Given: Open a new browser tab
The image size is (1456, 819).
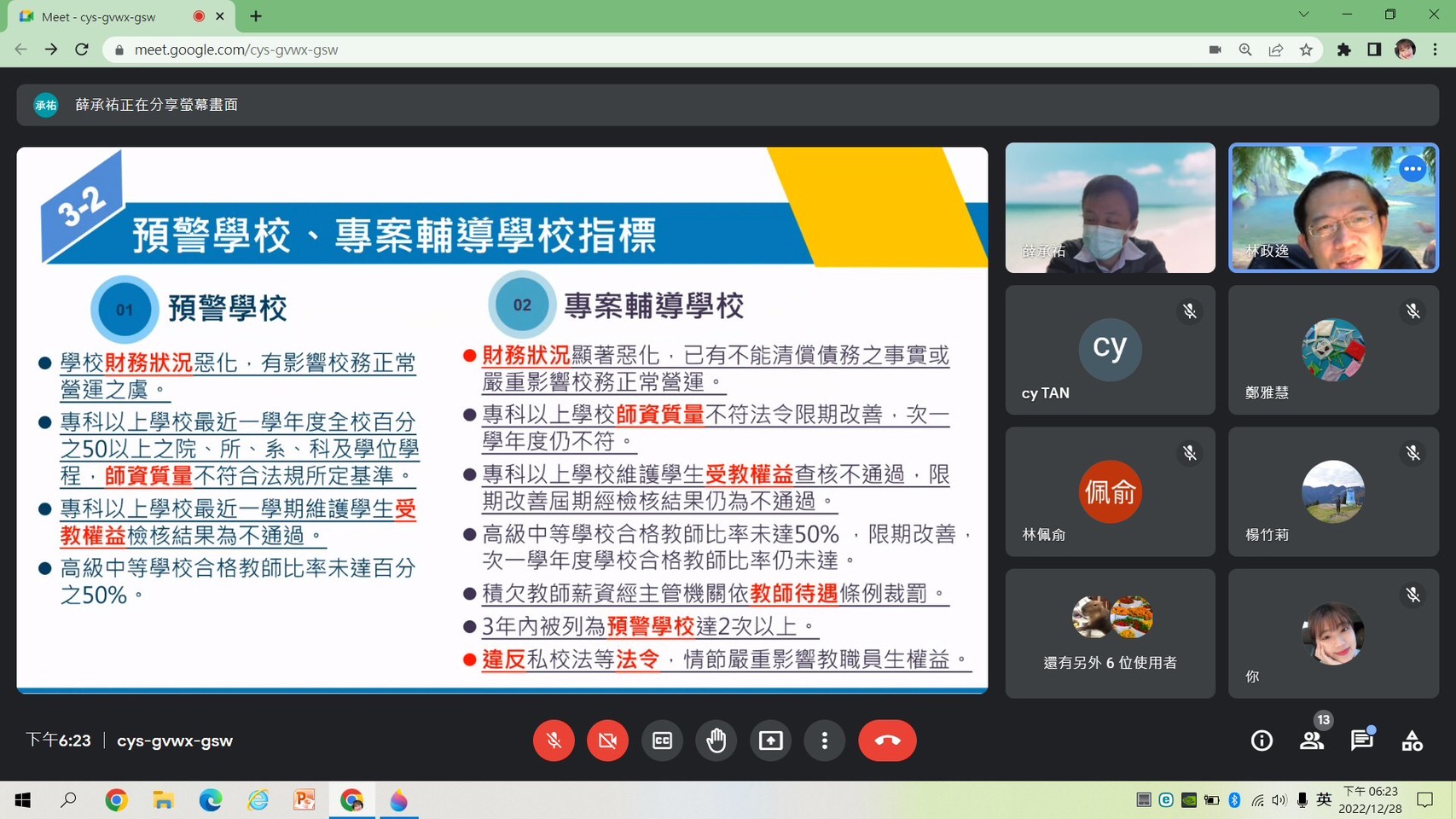Looking at the screenshot, I should [256, 16].
